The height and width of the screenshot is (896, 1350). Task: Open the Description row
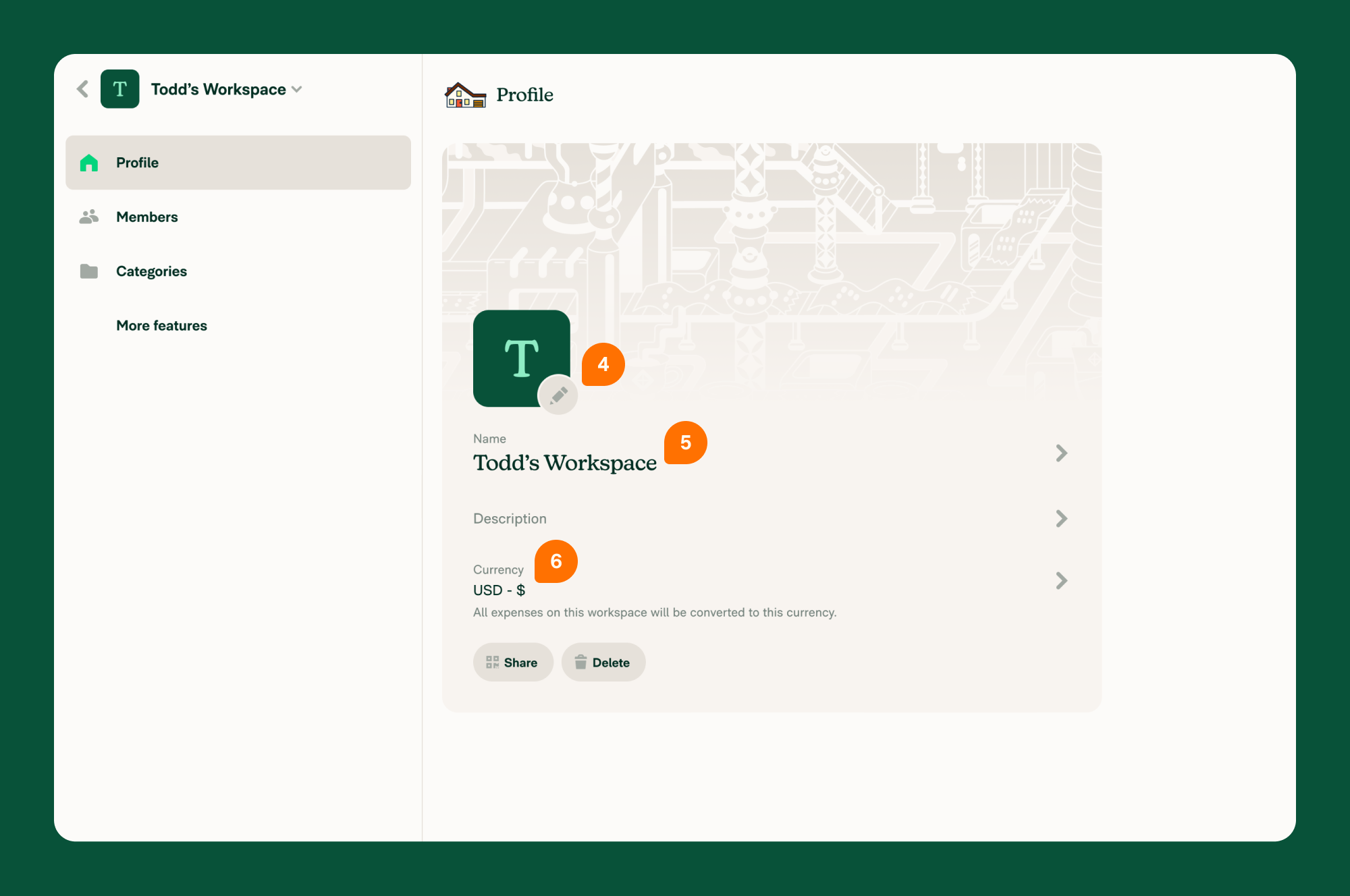tap(772, 519)
